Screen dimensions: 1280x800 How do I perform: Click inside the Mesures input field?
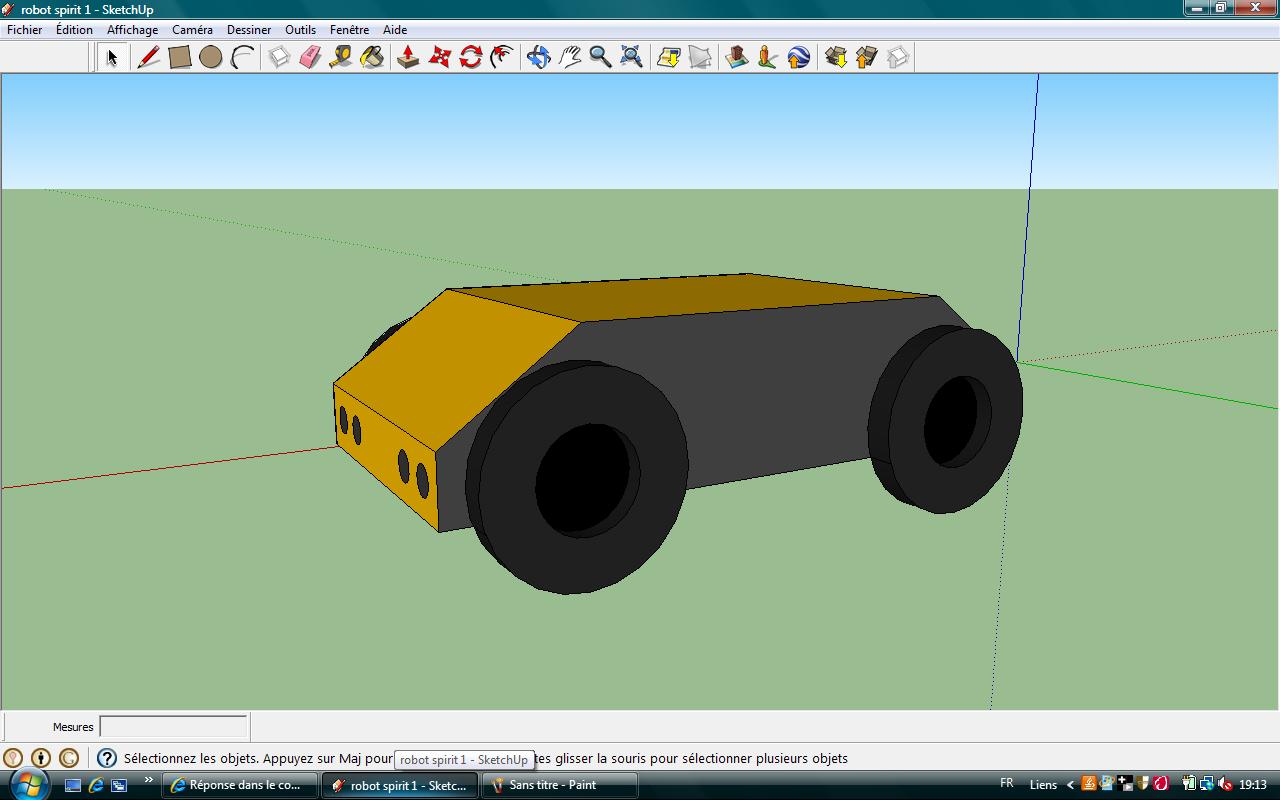pos(173,727)
